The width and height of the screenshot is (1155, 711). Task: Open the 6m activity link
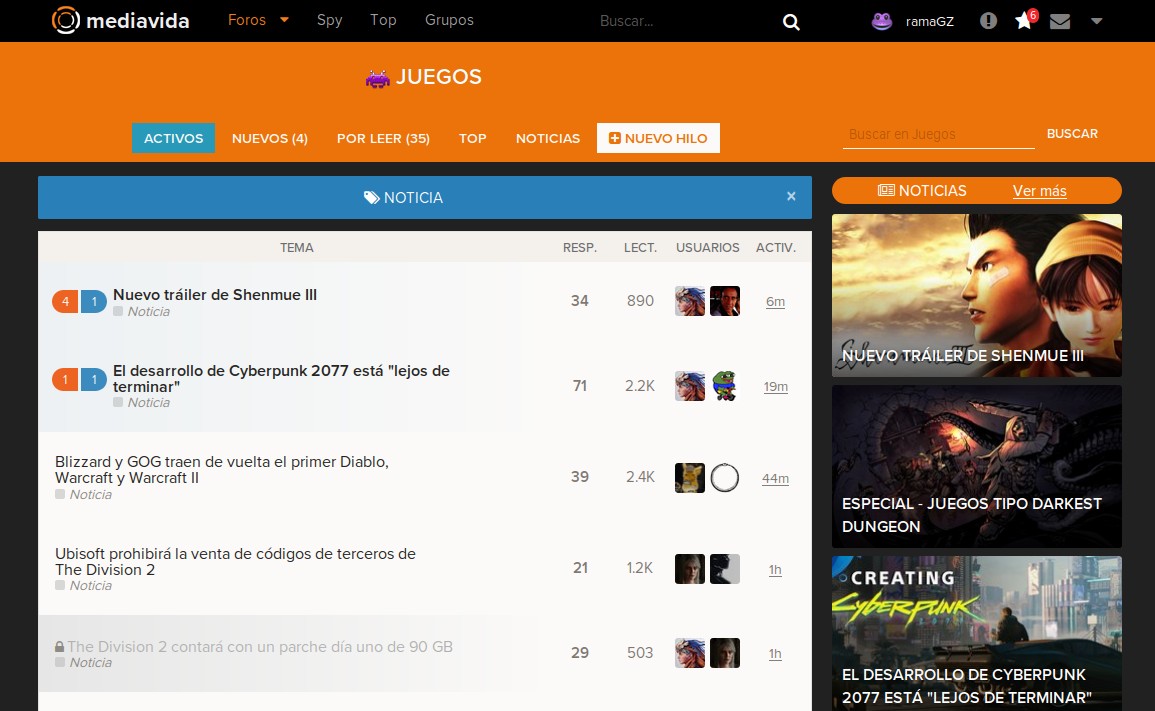[776, 301]
